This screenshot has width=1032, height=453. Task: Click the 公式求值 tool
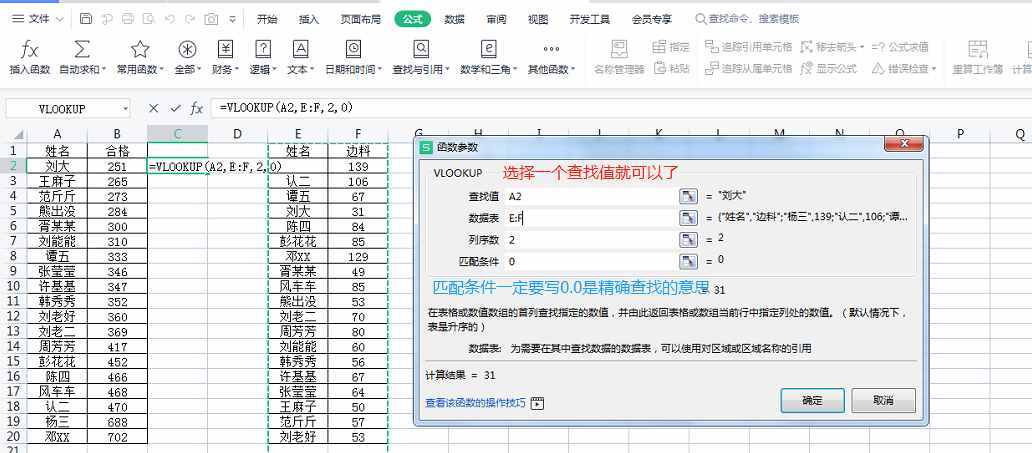pos(899,47)
